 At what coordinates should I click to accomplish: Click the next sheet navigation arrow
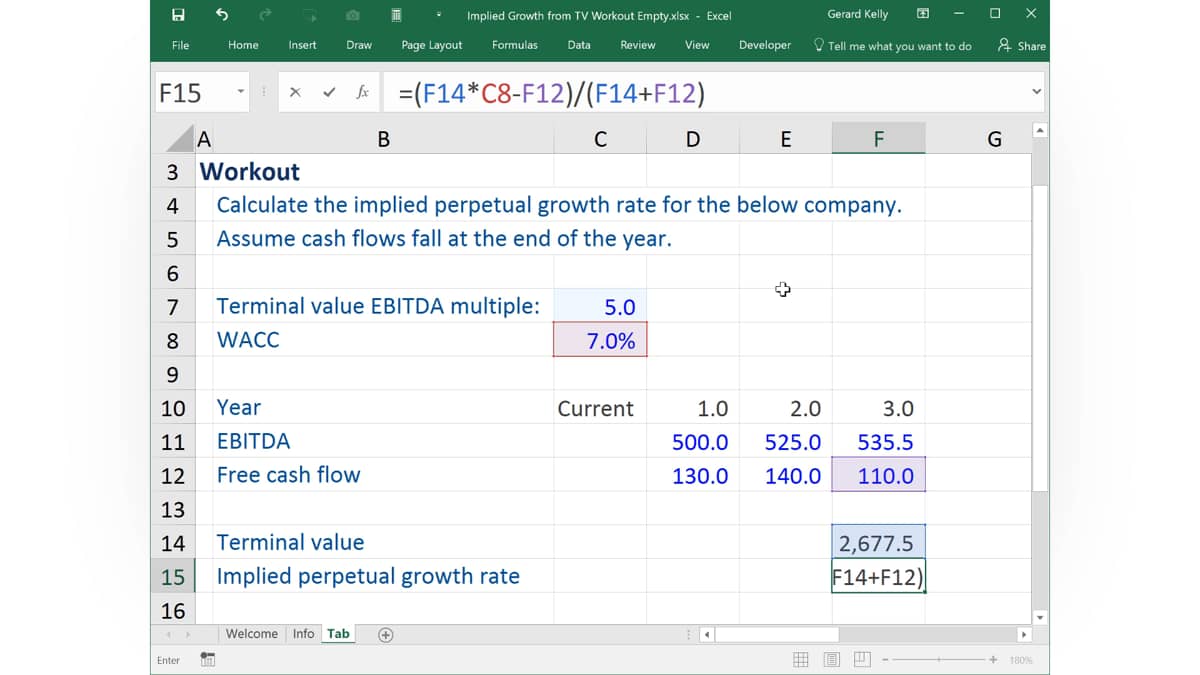point(188,634)
